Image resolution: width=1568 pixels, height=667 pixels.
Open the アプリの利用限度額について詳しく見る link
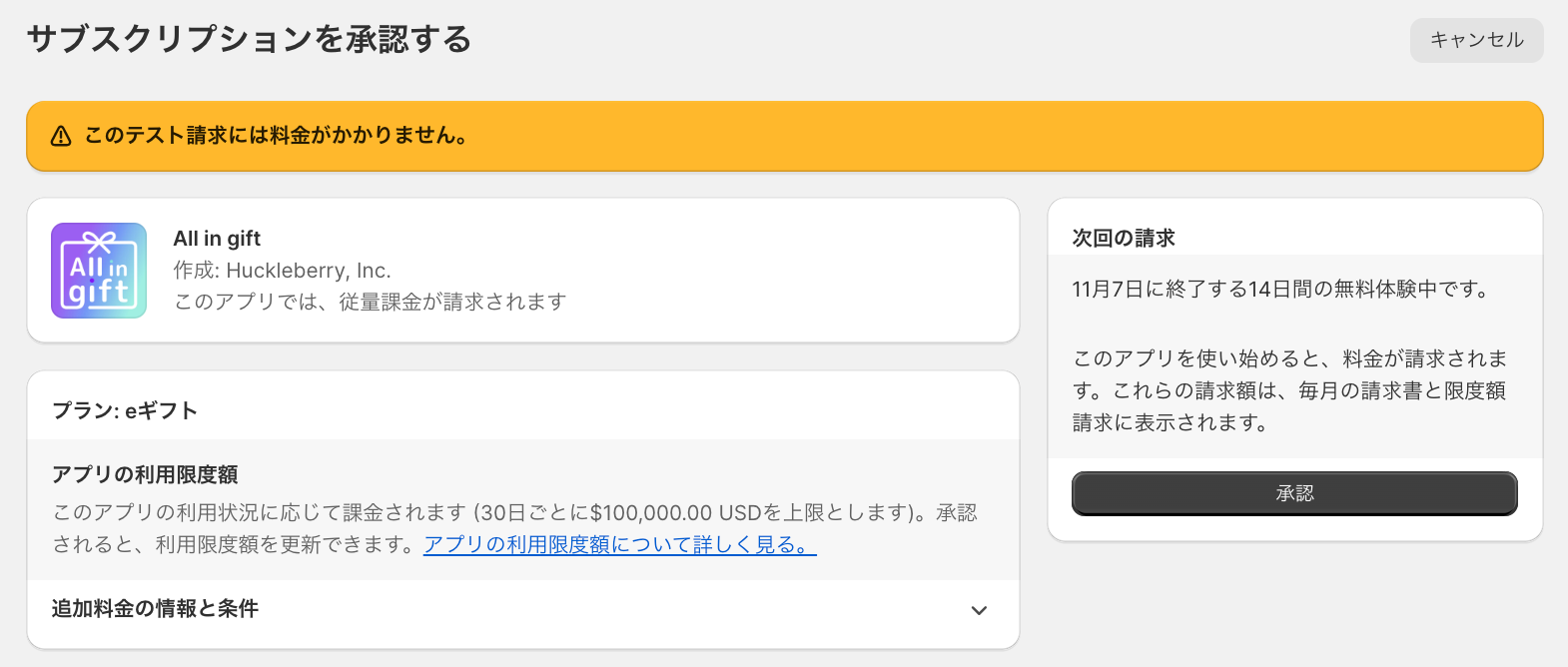pos(619,545)
